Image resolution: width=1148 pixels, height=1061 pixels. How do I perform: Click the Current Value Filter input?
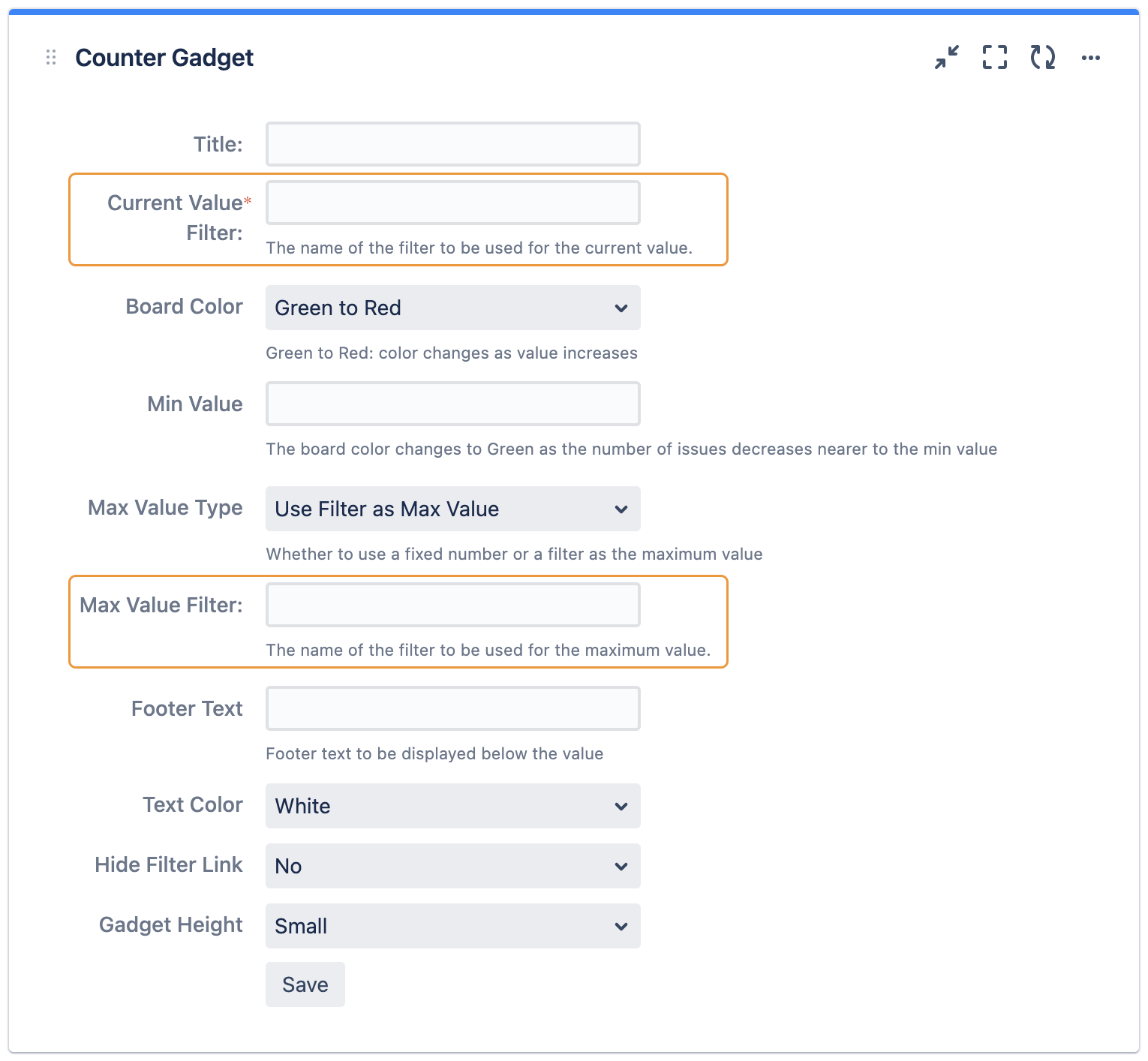tap(453, 203)
